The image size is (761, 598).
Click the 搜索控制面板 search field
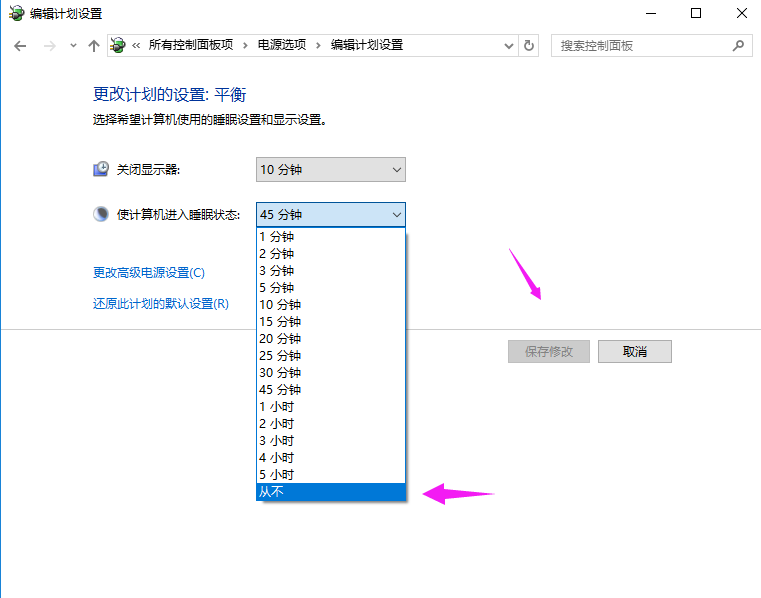tap(640, 46)
